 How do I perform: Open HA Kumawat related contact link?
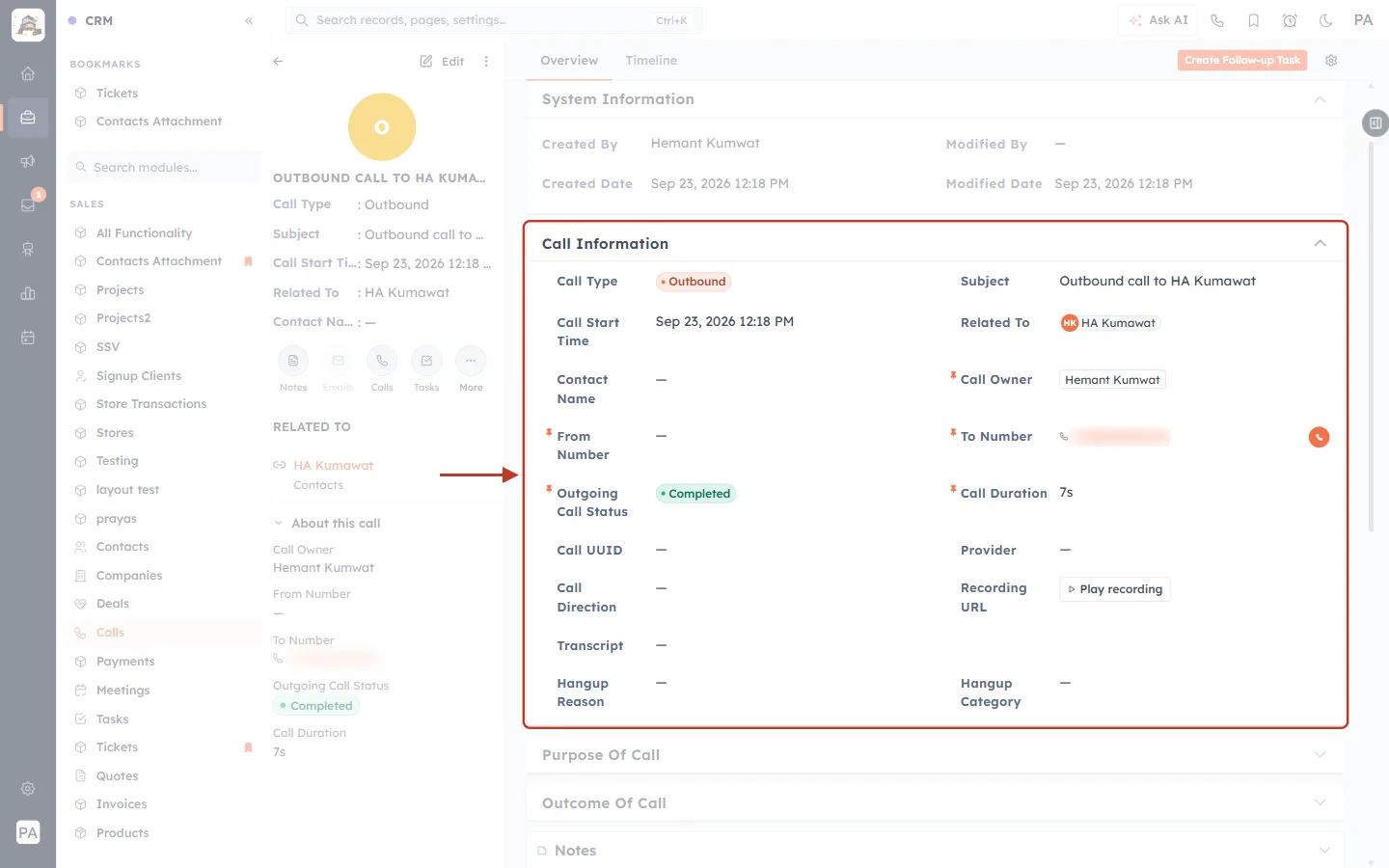[x=333, y=465]
